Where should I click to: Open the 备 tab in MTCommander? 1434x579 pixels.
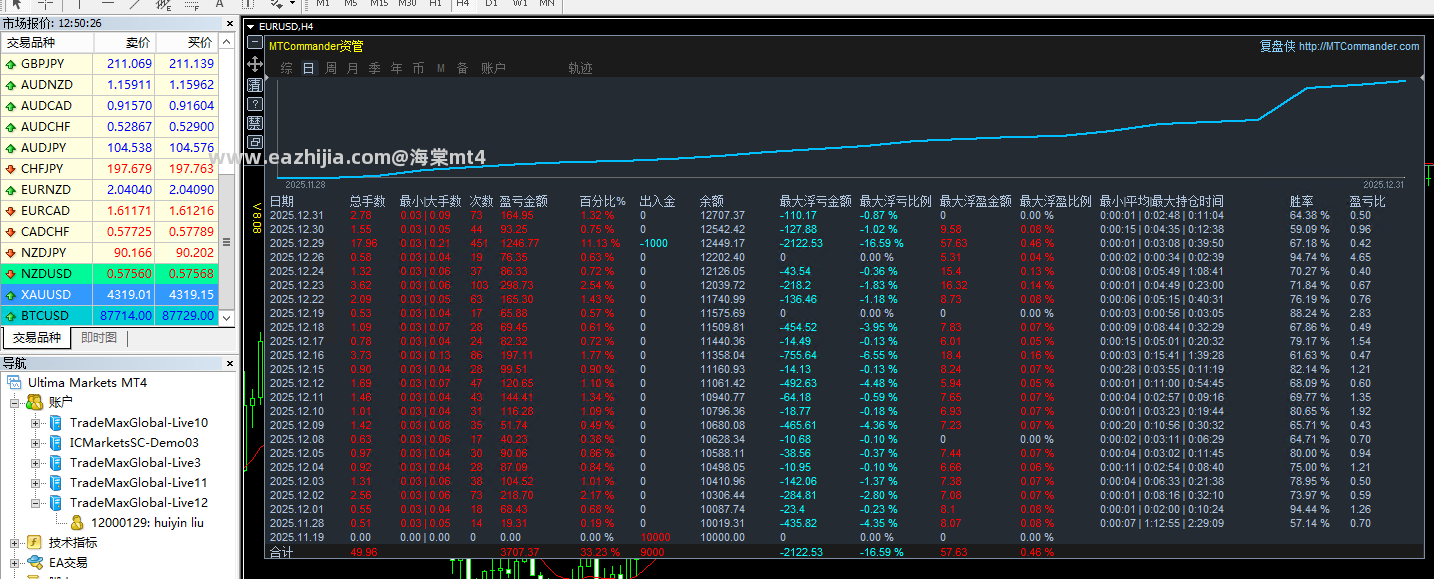[x=462, y=68]
